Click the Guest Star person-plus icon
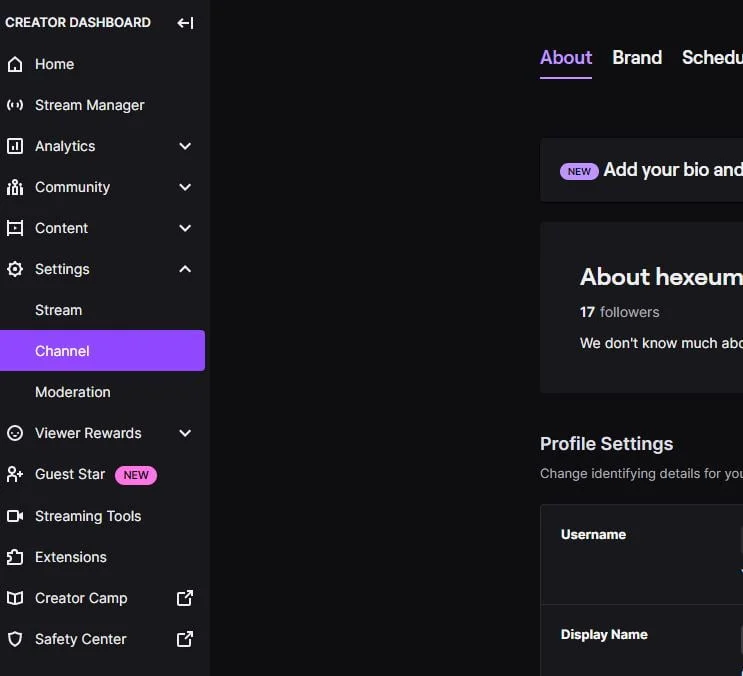 [15, 474]
